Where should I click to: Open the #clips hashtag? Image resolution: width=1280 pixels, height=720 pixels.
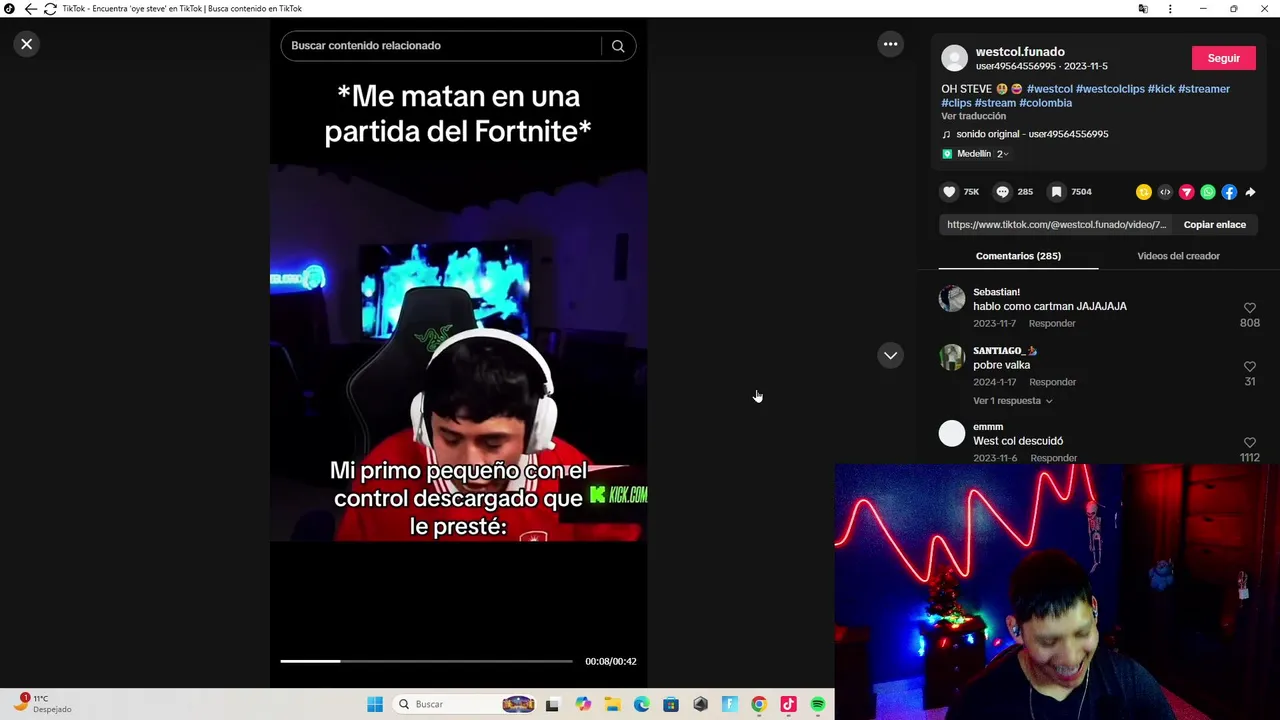click(x=956, y=103)
